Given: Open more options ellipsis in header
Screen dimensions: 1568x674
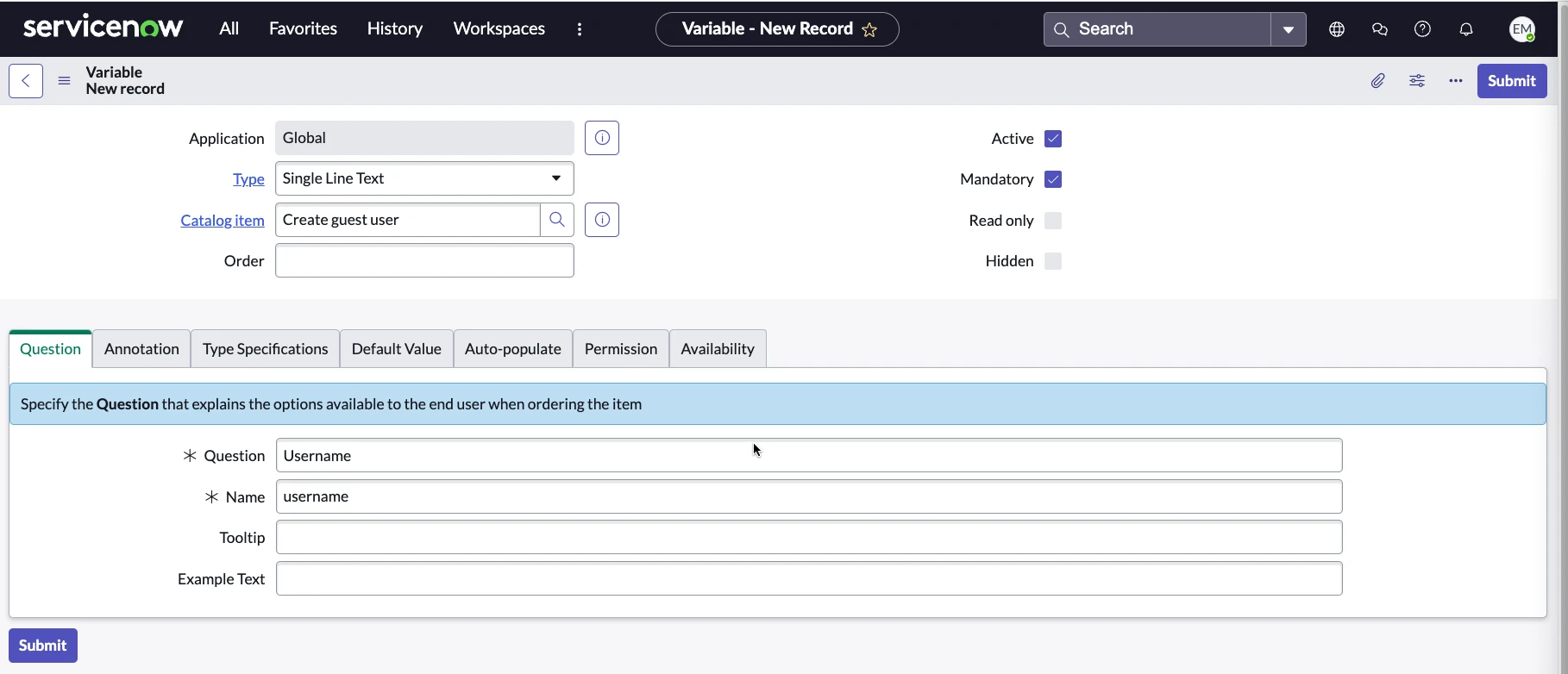Looking at the screenshot, I should coord(1456,81).
